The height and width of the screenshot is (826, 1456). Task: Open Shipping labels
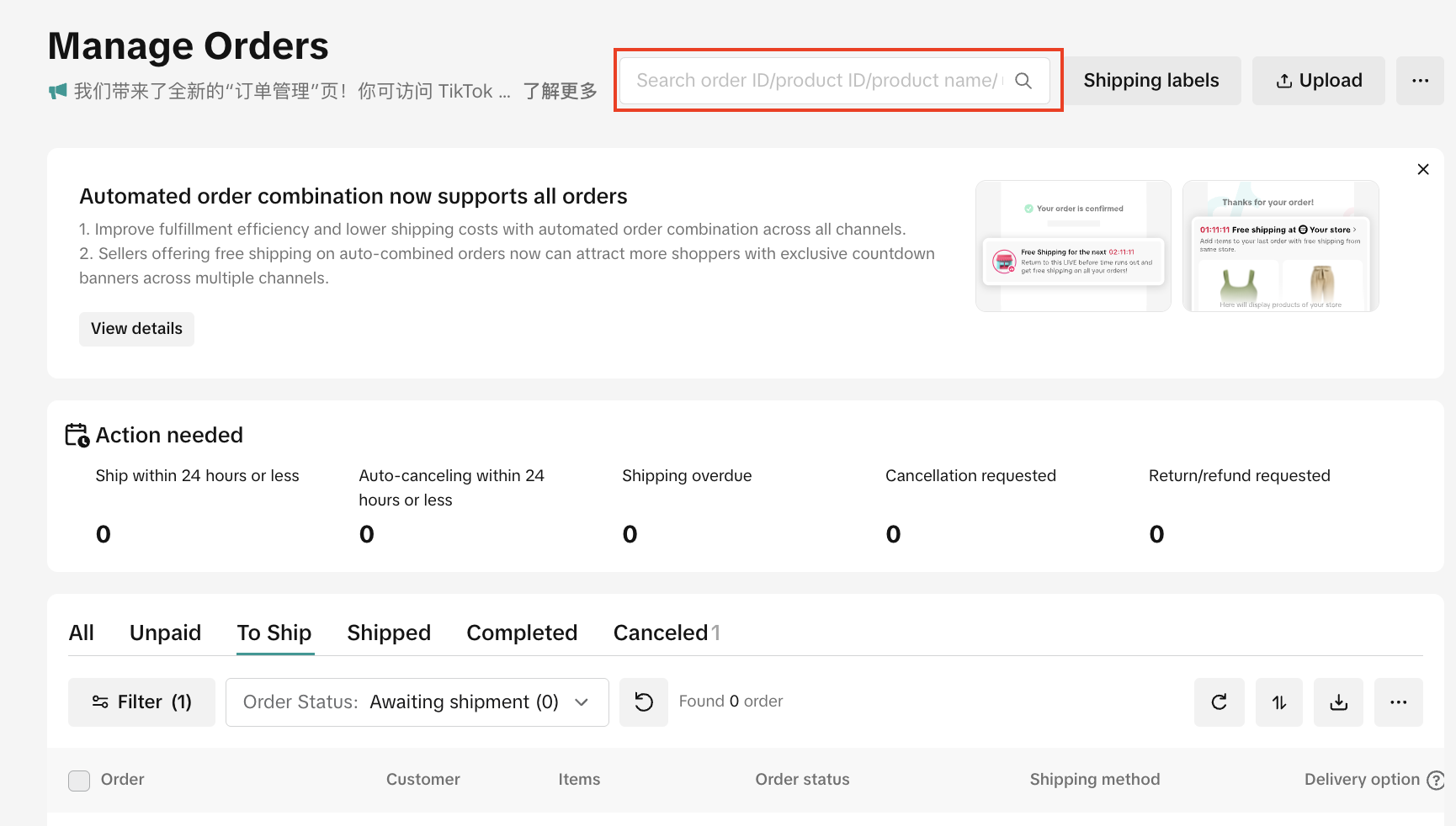coord(1150,81)
